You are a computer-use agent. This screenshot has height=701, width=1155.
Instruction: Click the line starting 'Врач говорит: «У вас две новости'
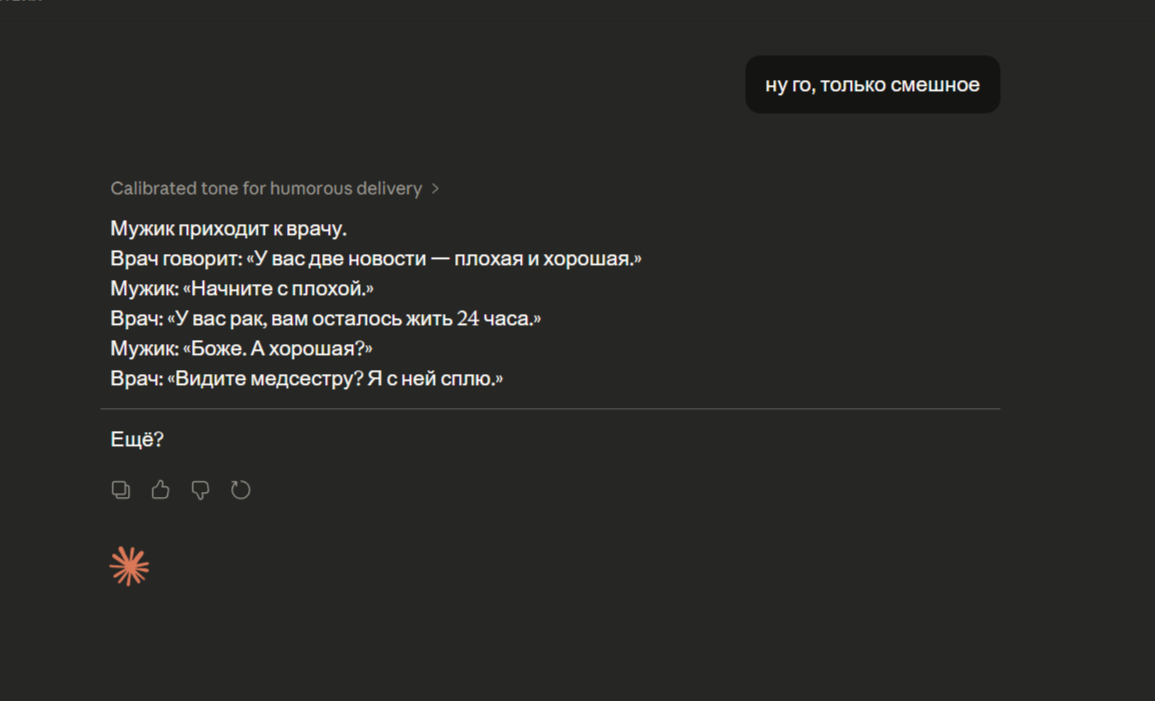click(x=375, y=259)
